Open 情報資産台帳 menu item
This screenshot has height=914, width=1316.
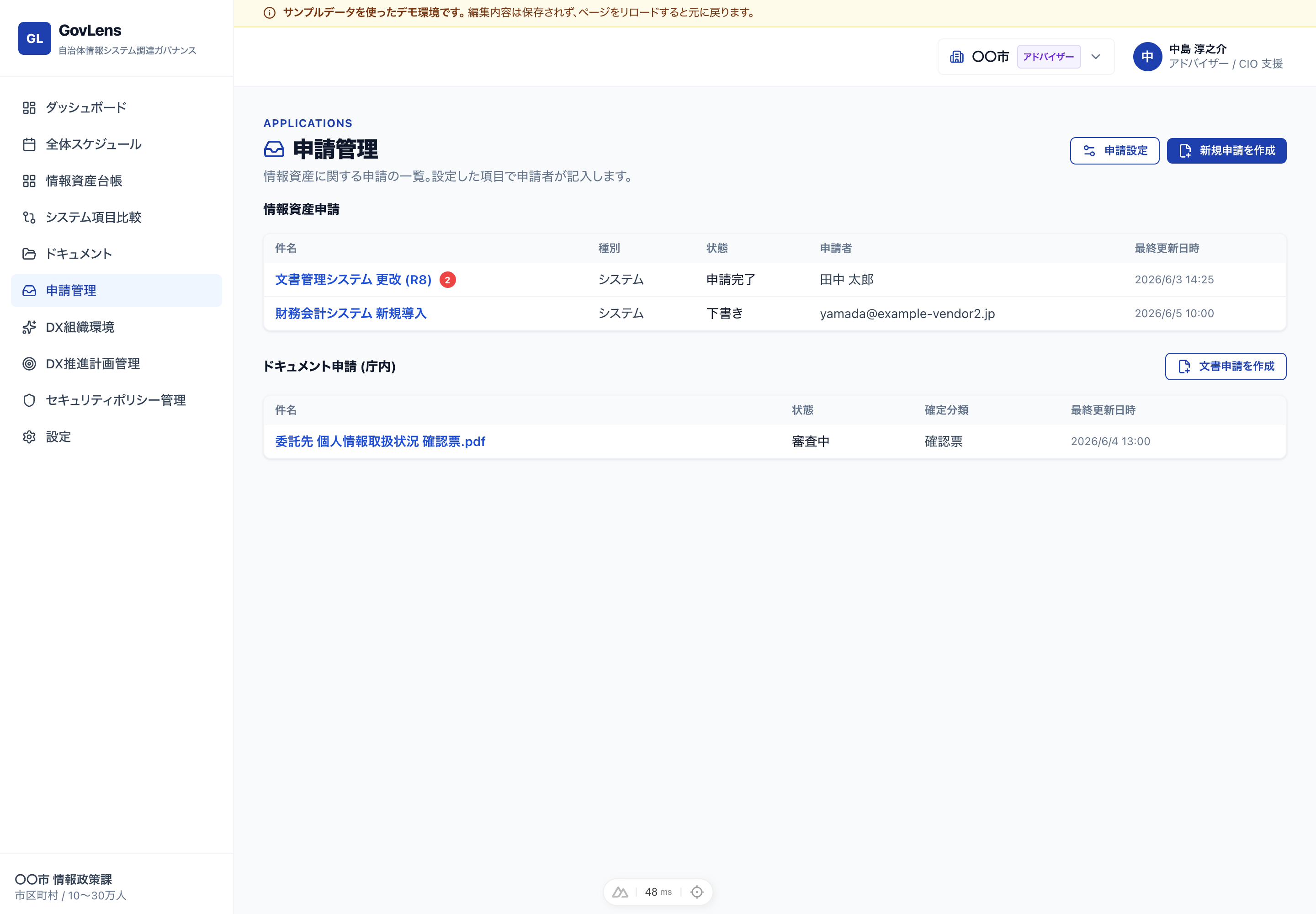click(116, 181)
